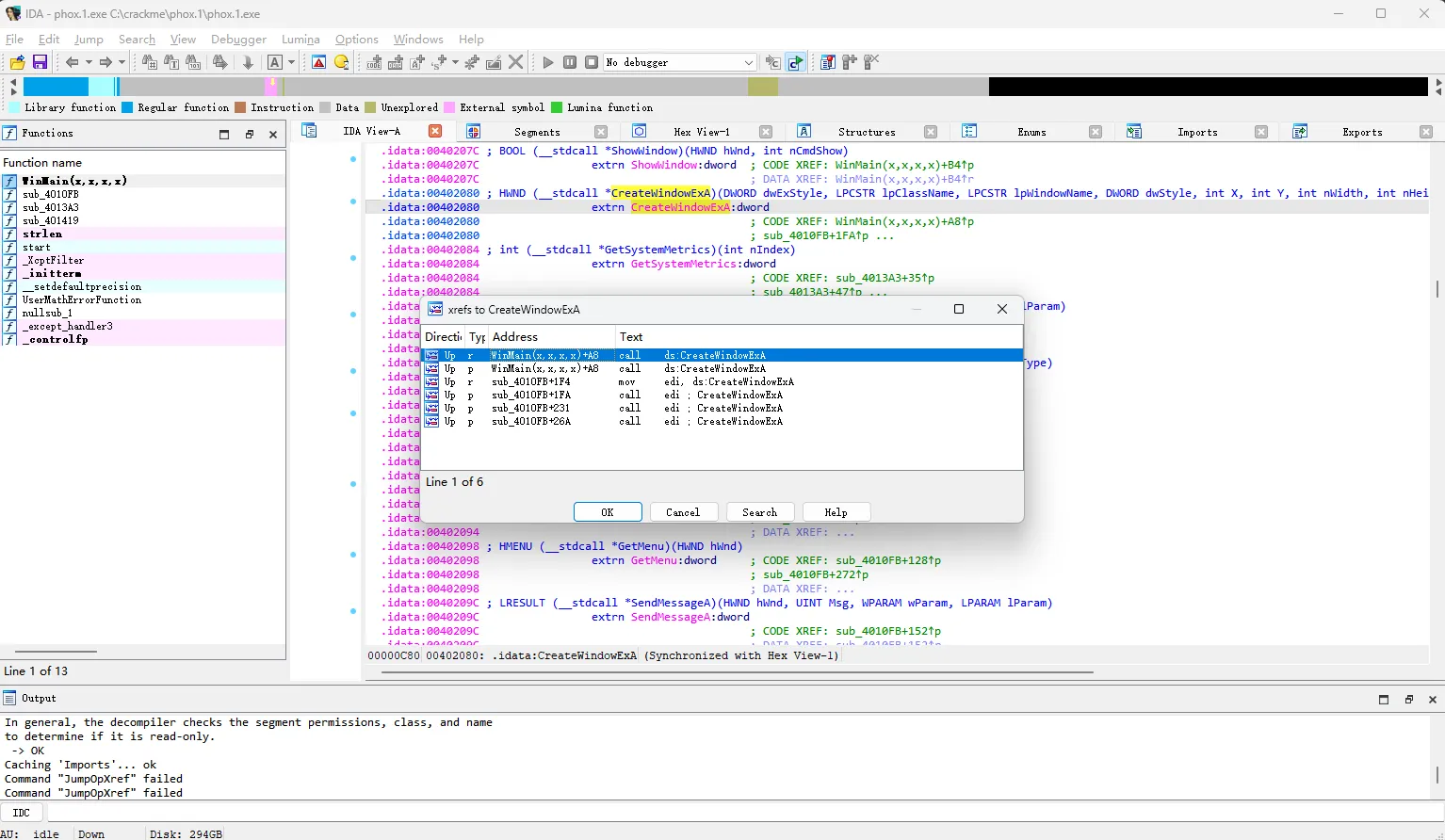This screenshot has height=840, width=1445.
Task: Click the navigation band overview bar
Action: tap(725, 87)
